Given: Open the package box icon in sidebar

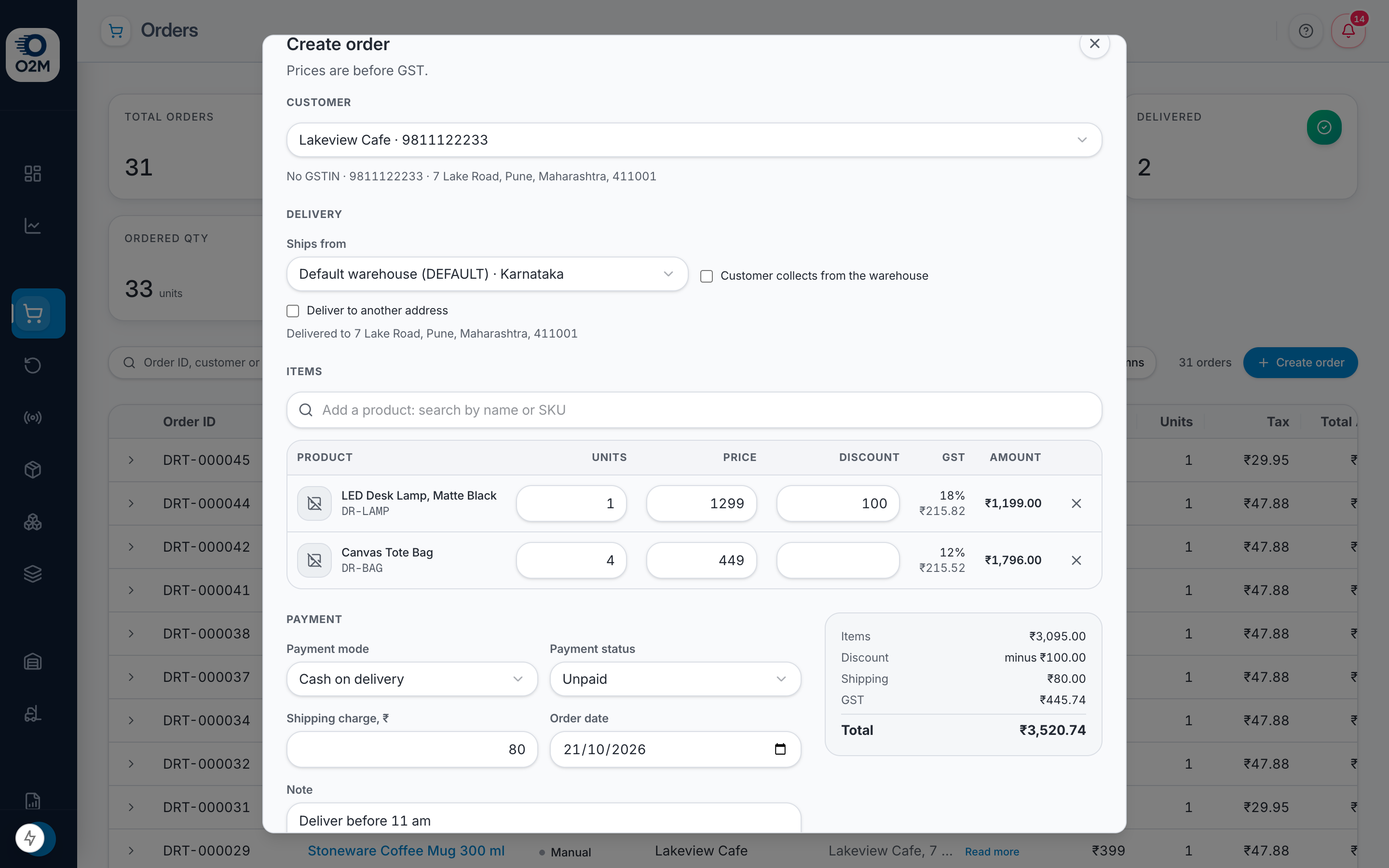Looking at the screenshot, I should point(33,470).
